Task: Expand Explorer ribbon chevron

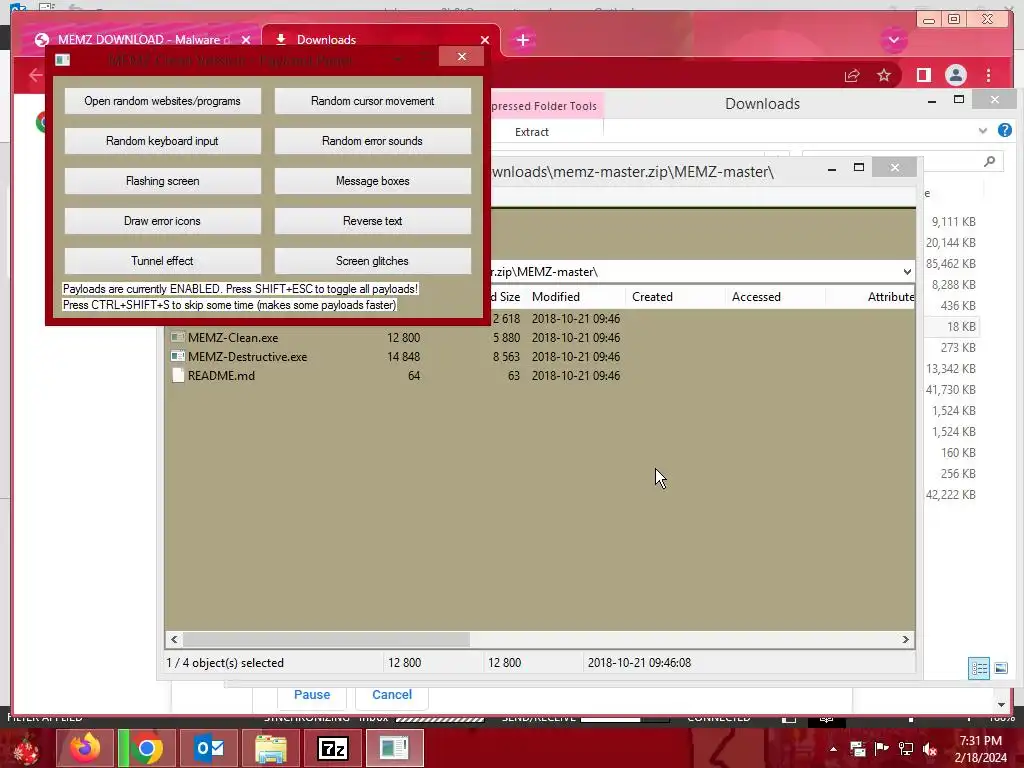Action: (x=983, y=131)
